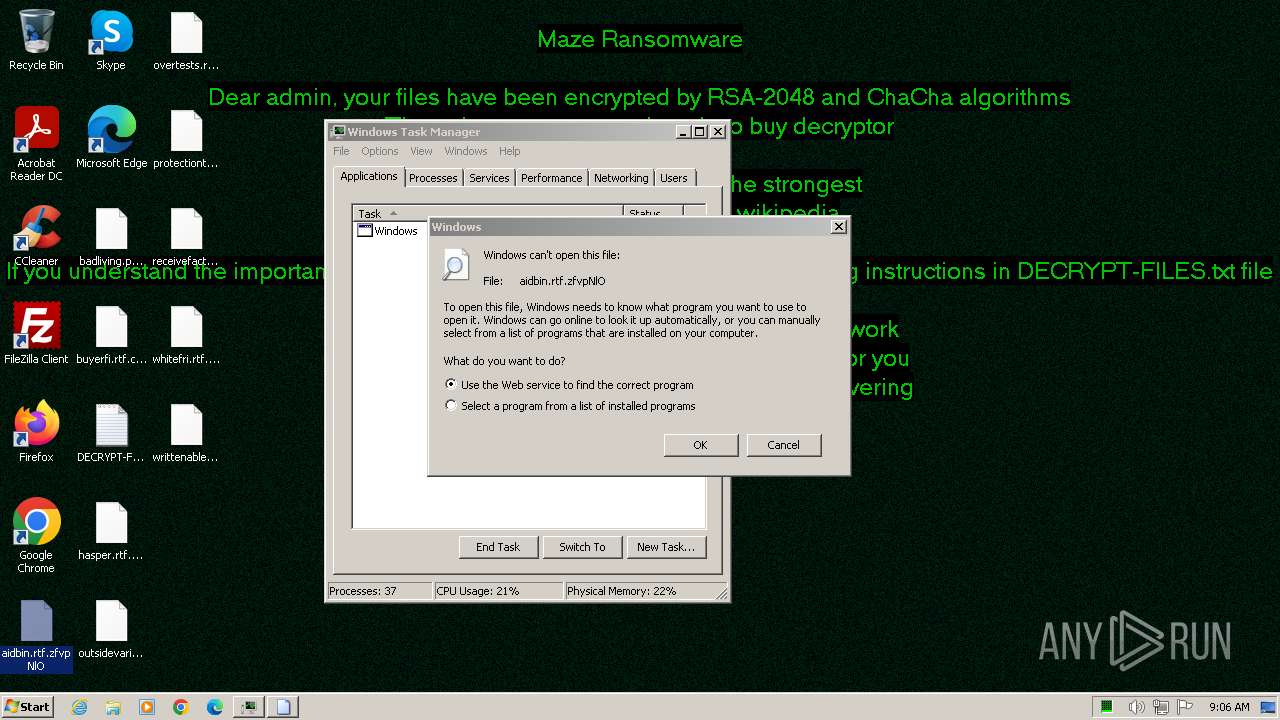Open Edge from the taskbar
This screenshot has width=1280, height=720.
(215, 707)
